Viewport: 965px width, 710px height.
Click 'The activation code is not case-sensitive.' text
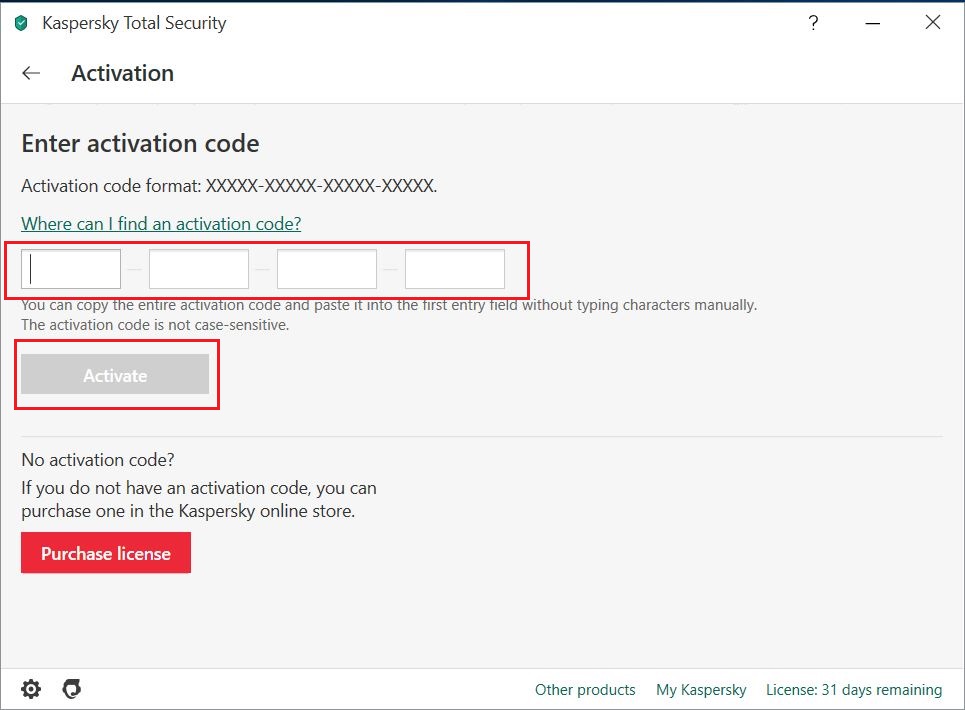[155, 325]
